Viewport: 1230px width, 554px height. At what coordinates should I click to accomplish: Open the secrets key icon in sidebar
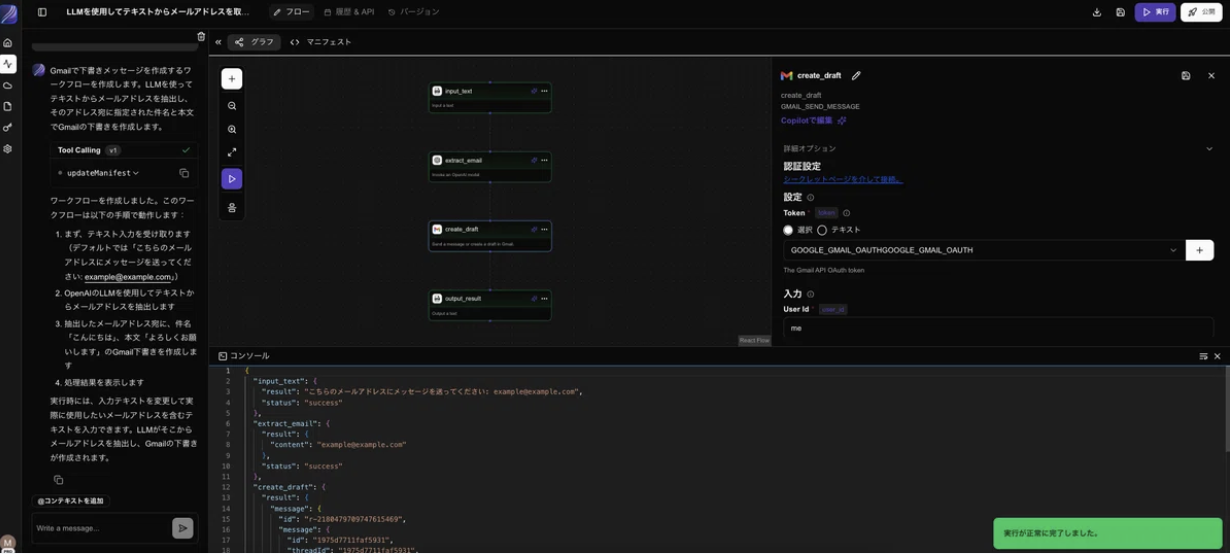click(x=8, y=128)
